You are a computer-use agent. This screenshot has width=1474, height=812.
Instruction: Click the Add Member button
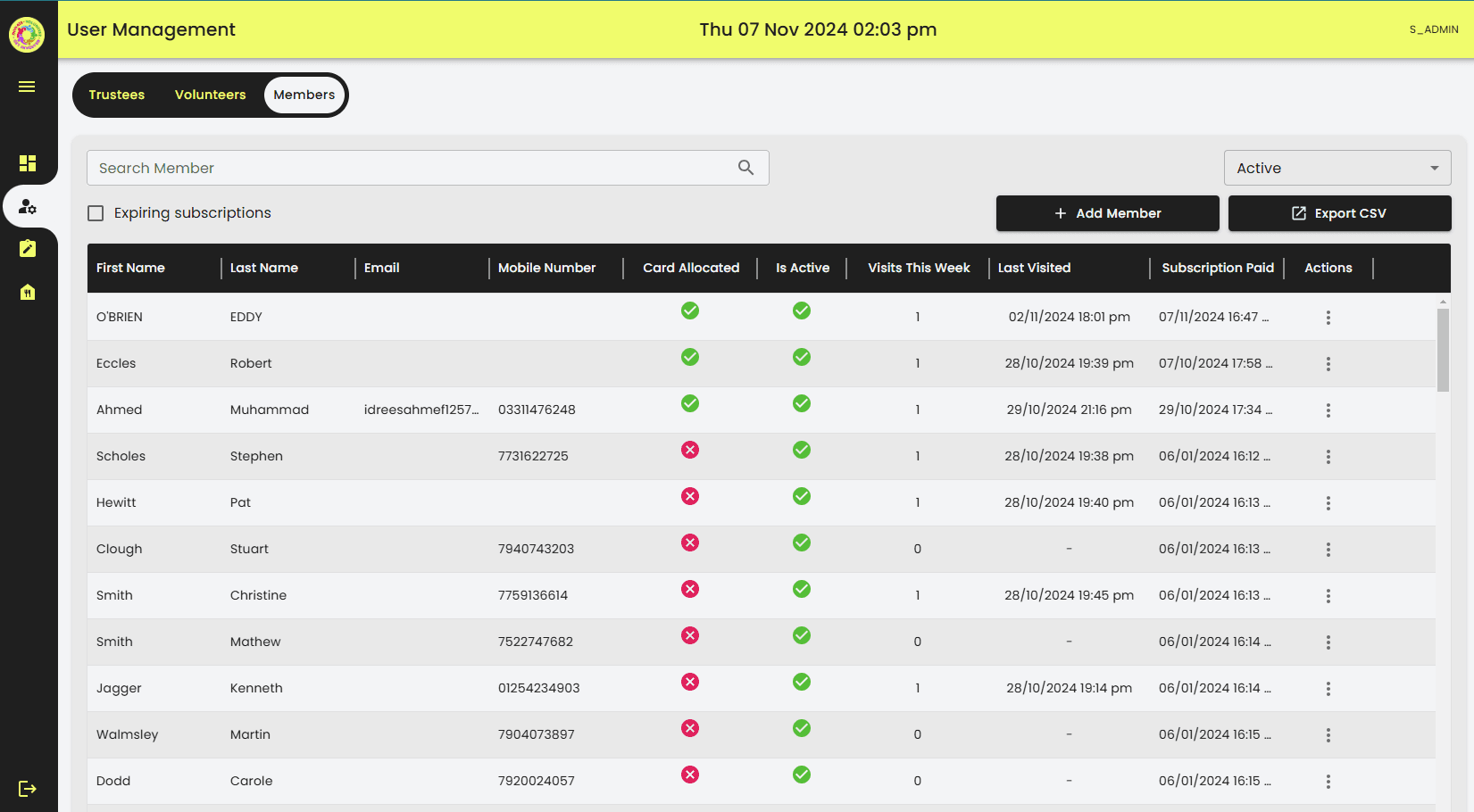(x=1107, y=213)
